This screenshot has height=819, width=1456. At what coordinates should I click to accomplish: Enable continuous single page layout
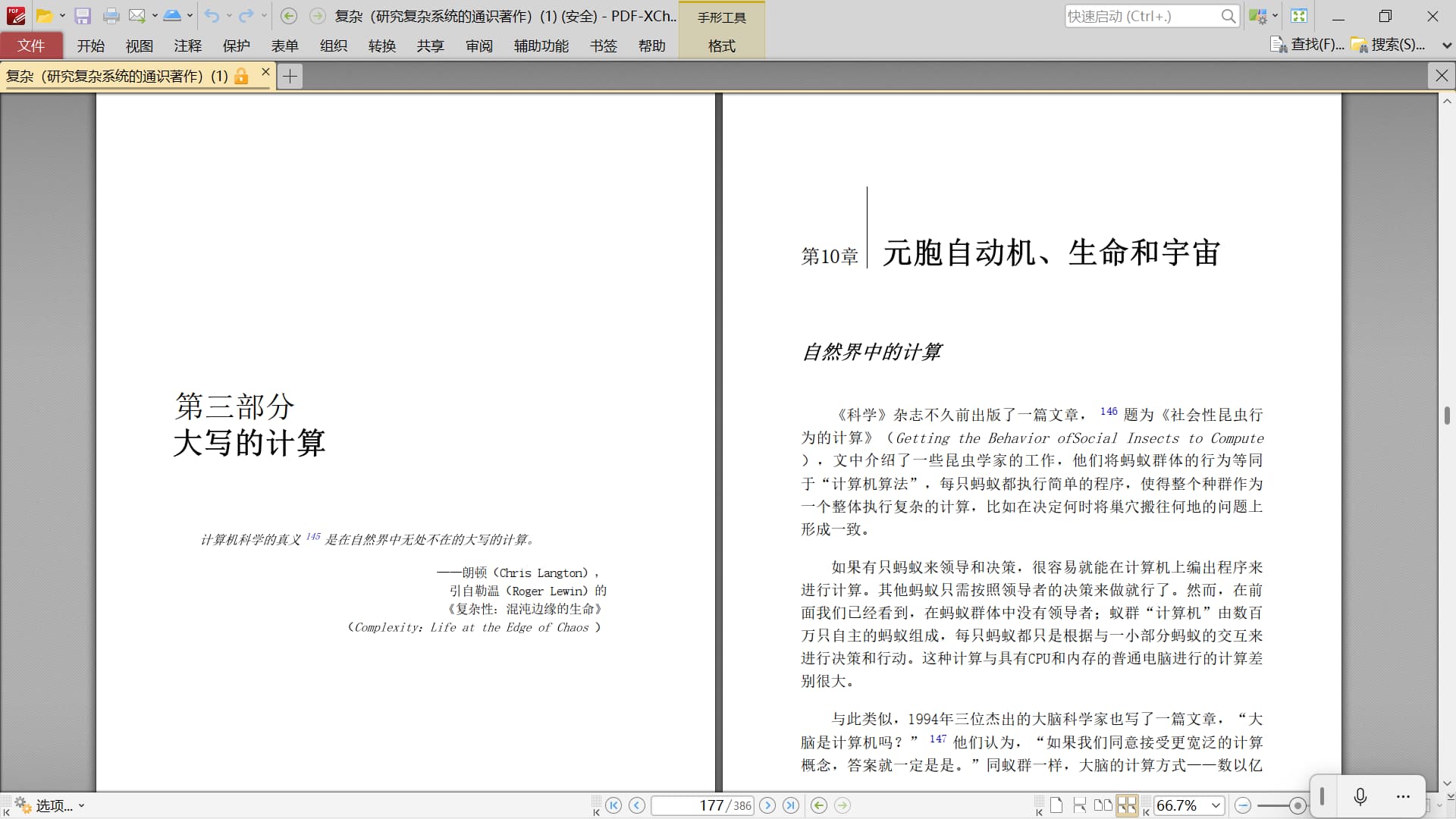pyautogui.click(x=1080, y=805)
